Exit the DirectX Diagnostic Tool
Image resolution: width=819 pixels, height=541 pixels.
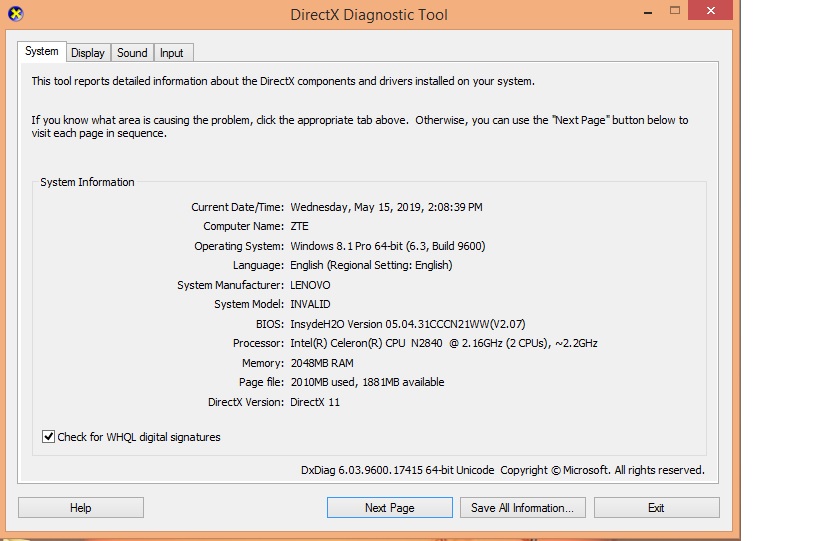coord(656,508)
